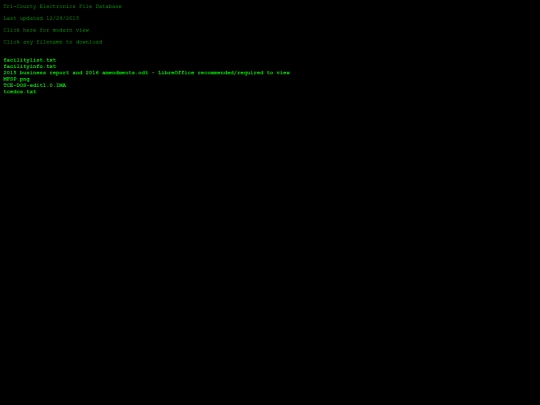The height and width of the screenshot is (405, 540).
Task: Switch to modern view via Click here link
Action: (46, 30)
